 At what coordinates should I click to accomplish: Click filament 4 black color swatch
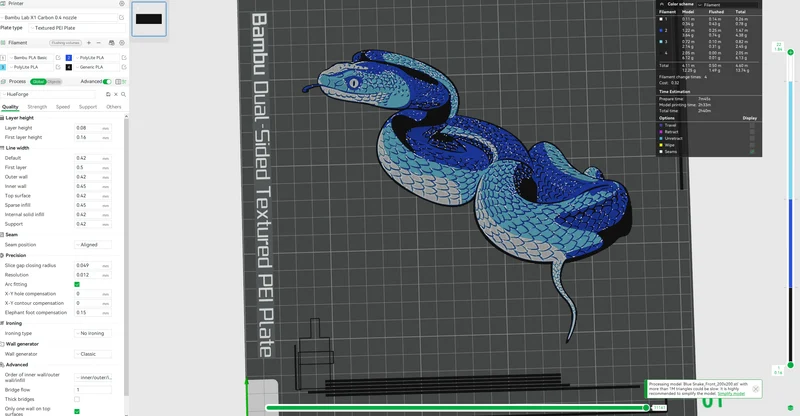pos(69,67)
